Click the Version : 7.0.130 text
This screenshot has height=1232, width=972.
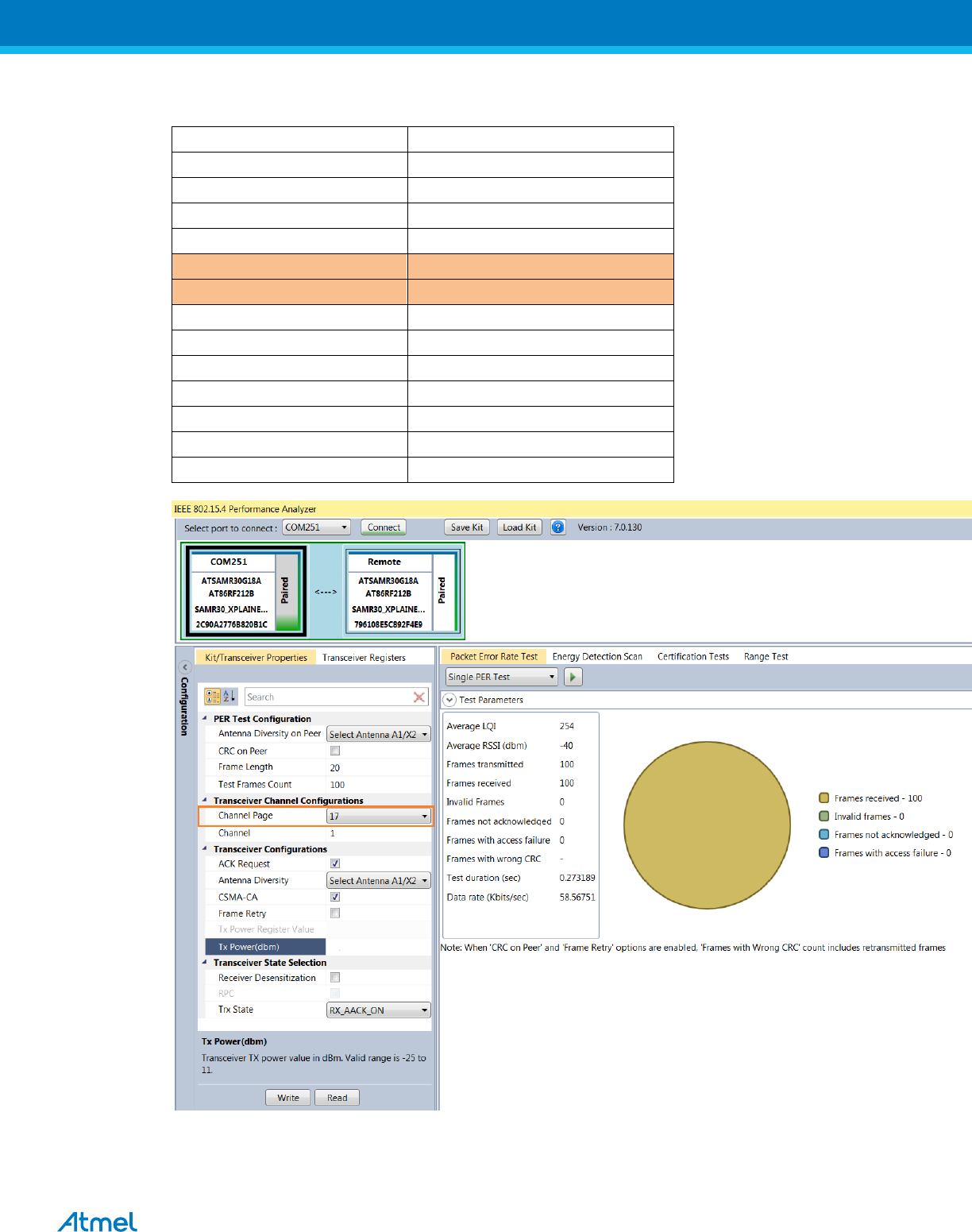pyautogui.click(x=610, y=527)
